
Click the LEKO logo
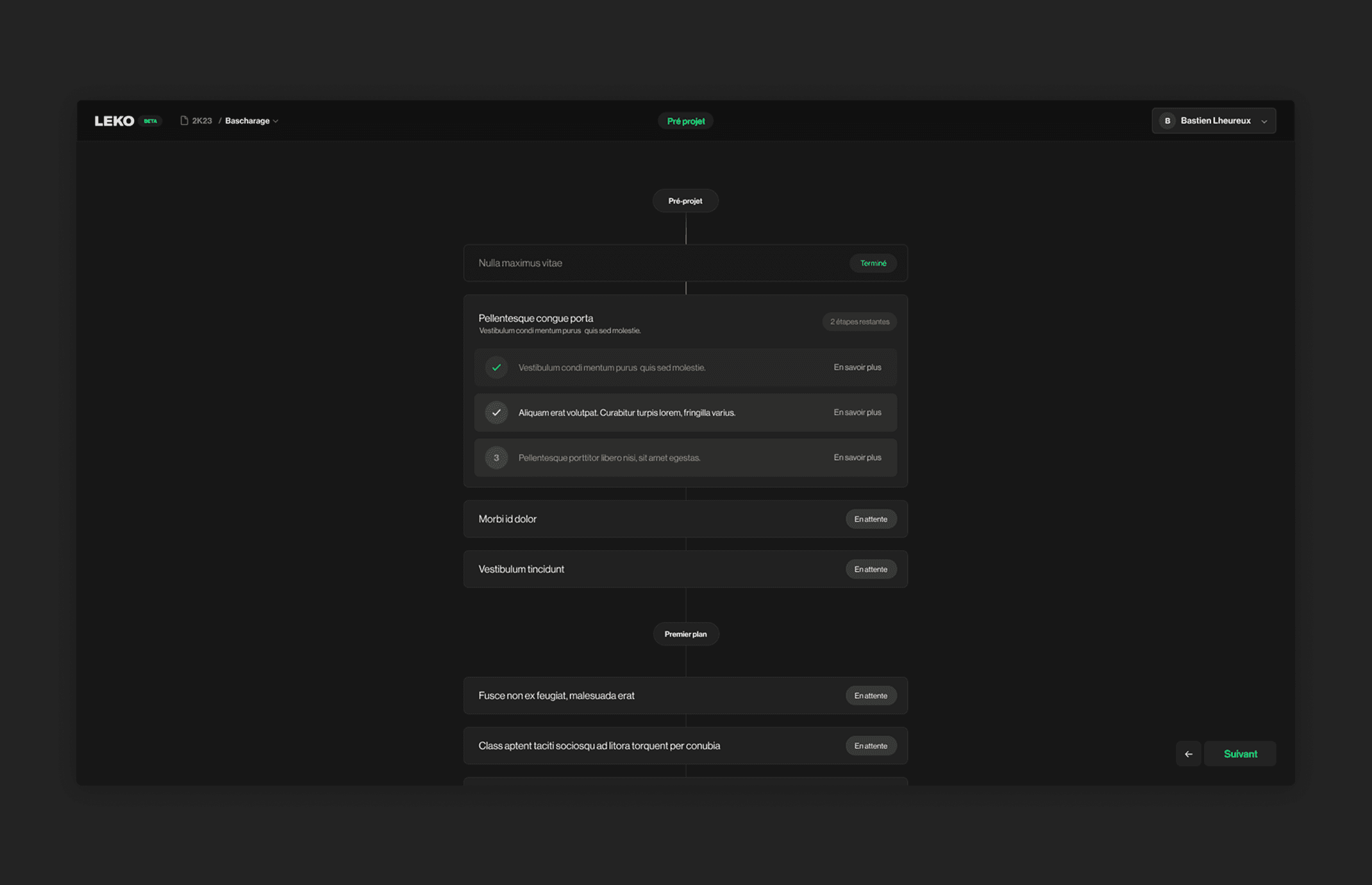[x=114, y=121]
